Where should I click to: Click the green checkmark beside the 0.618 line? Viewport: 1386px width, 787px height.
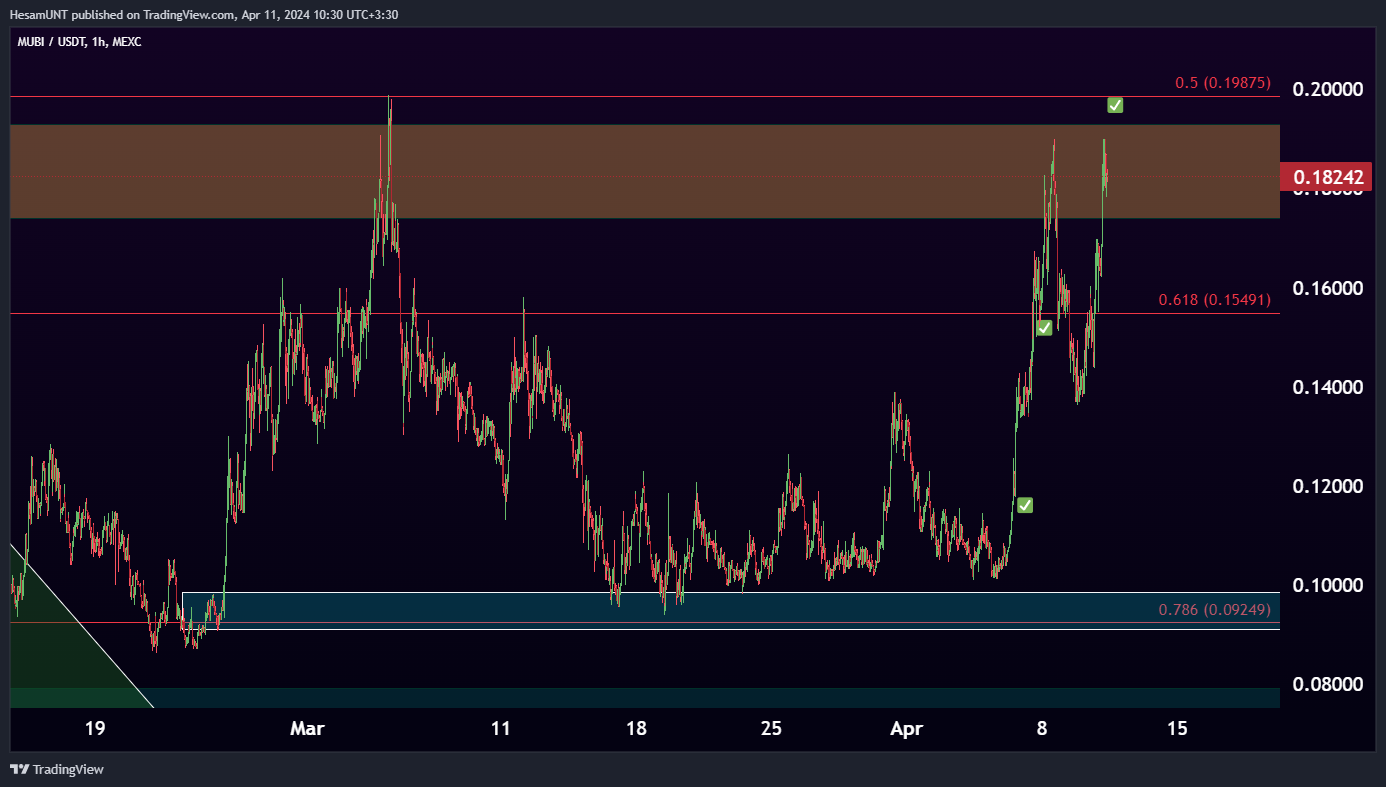pos(1044,328)
